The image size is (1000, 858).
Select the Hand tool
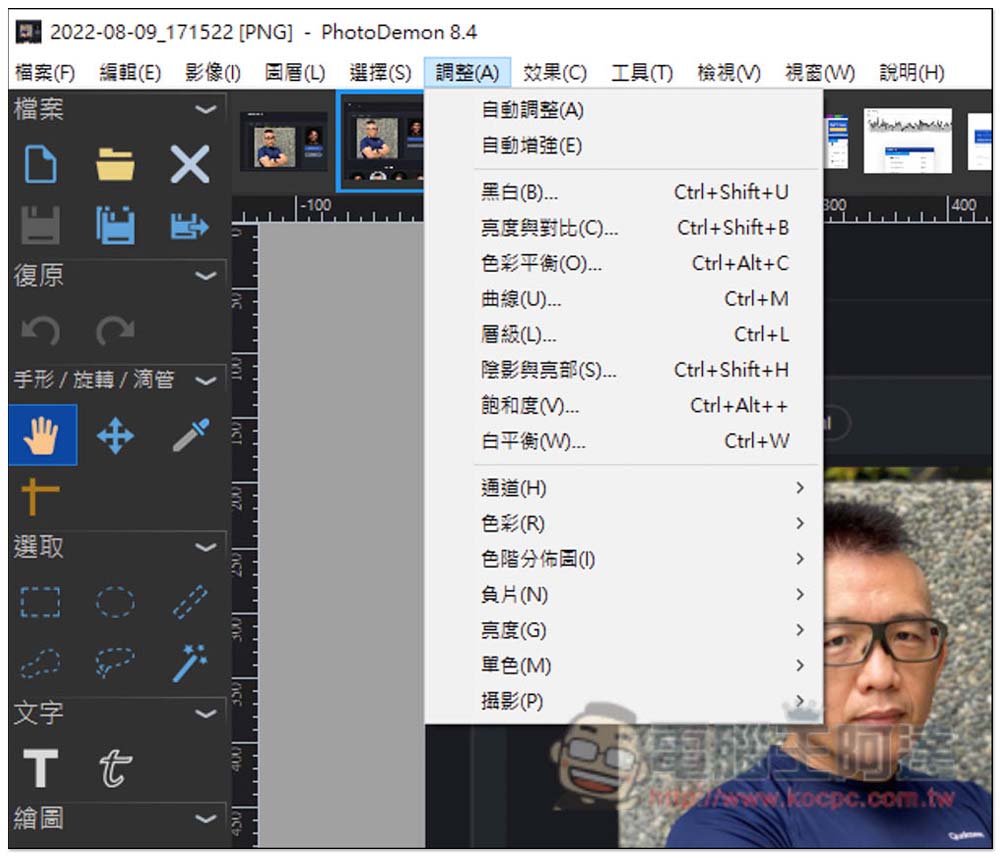tap(42, 436)
